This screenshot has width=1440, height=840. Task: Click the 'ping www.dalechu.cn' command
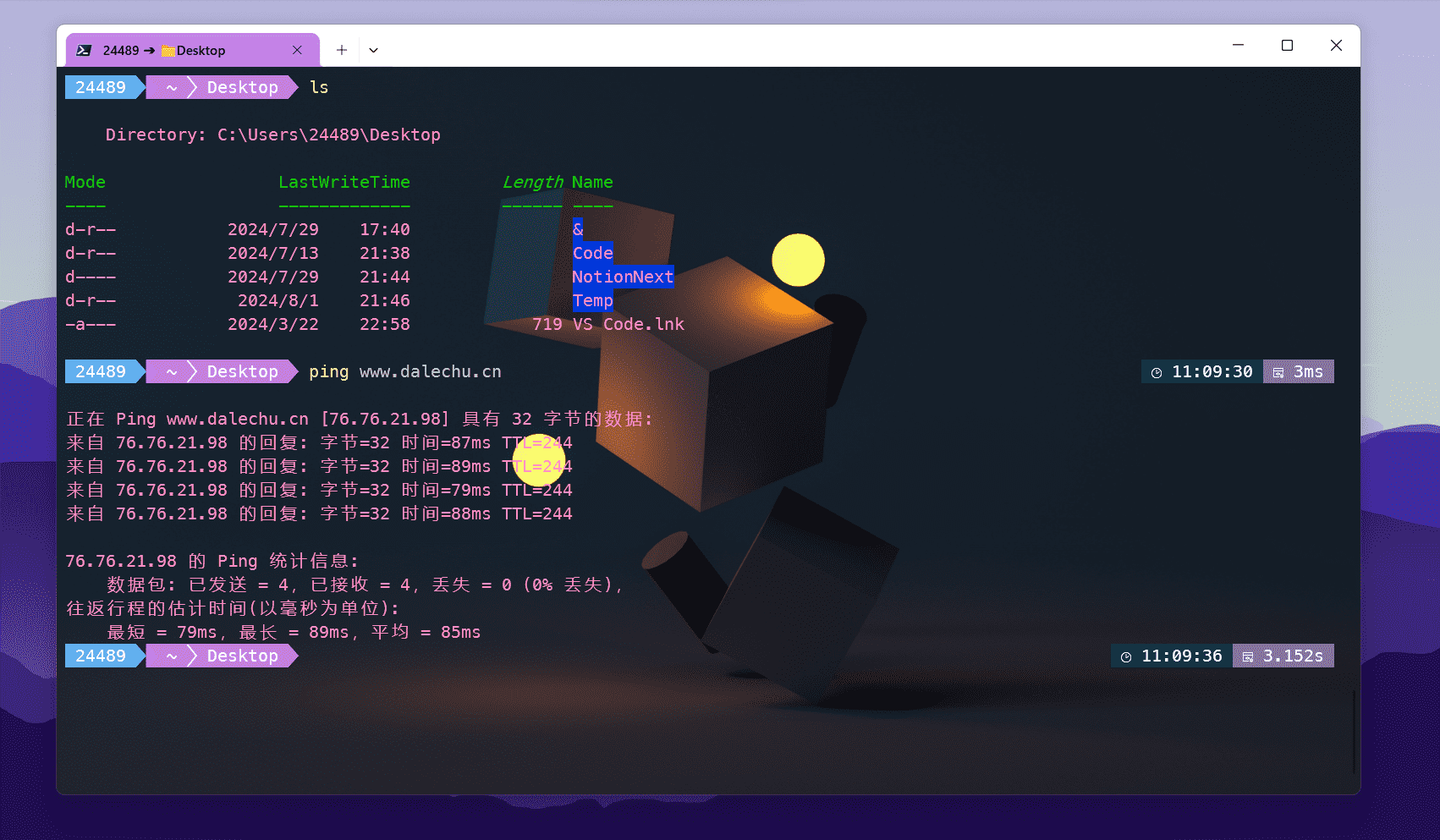(x=405, y=371)
